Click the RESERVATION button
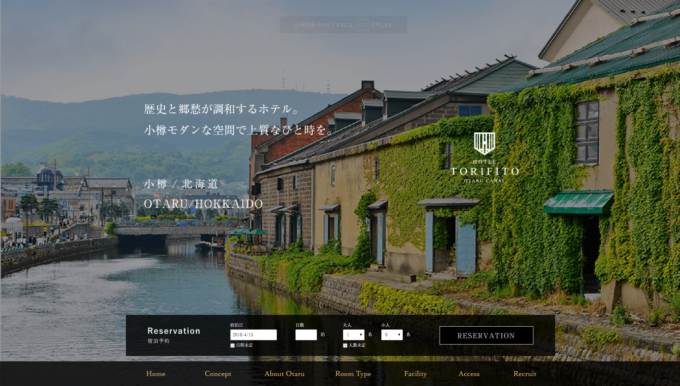Image resolution: width=680 pixels, height=386 pixels. click(486, 336)
